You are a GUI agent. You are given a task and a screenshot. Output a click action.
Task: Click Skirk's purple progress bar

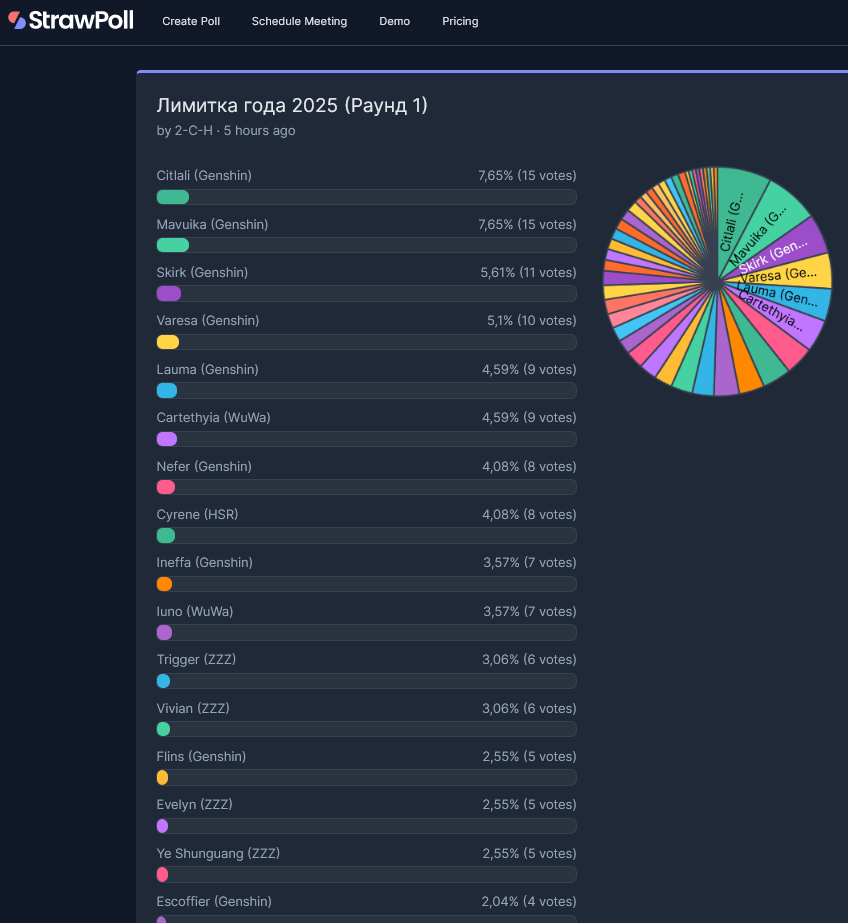[x=168, y=294]
